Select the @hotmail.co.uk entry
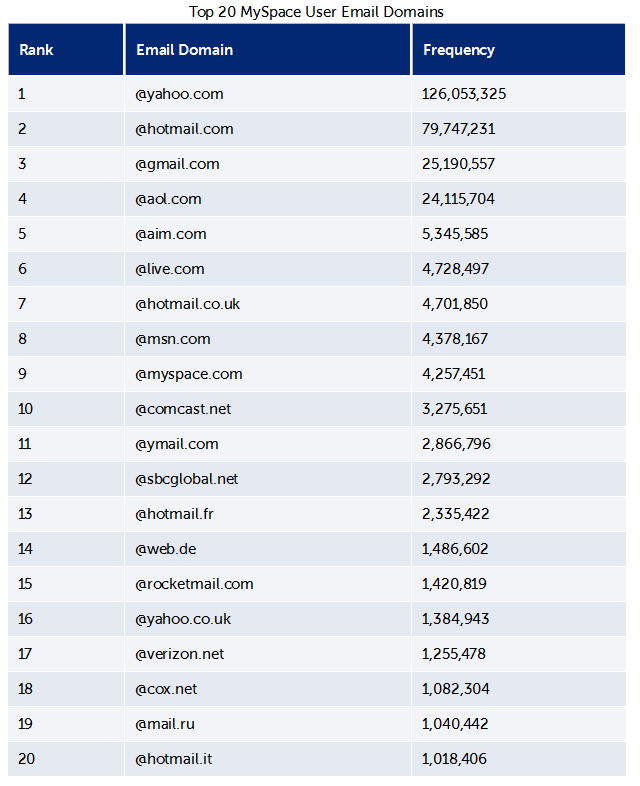 pos(188,304)
